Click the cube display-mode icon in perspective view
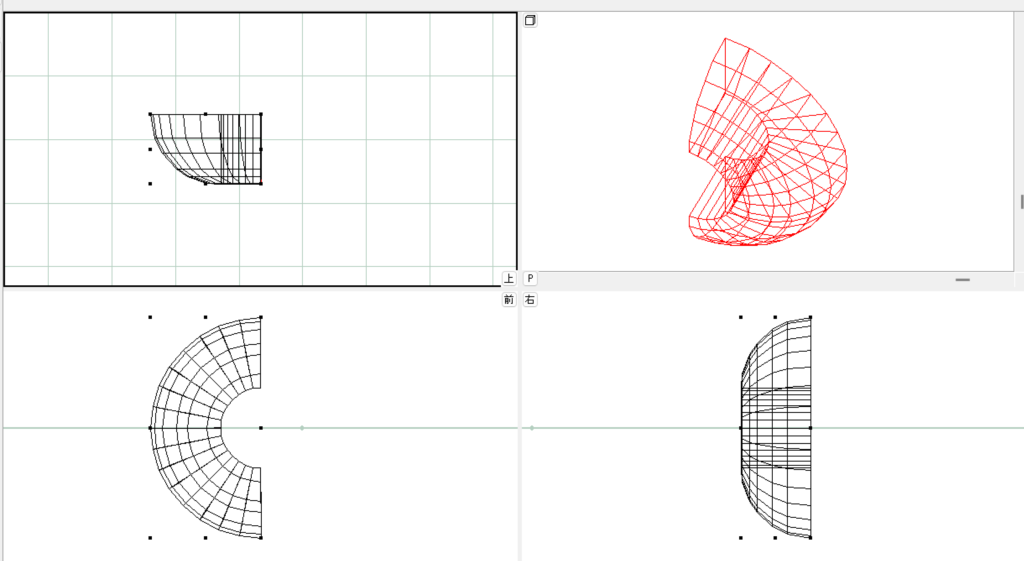The width and height of the screenshot is (1024, 561). pos(530,20)
